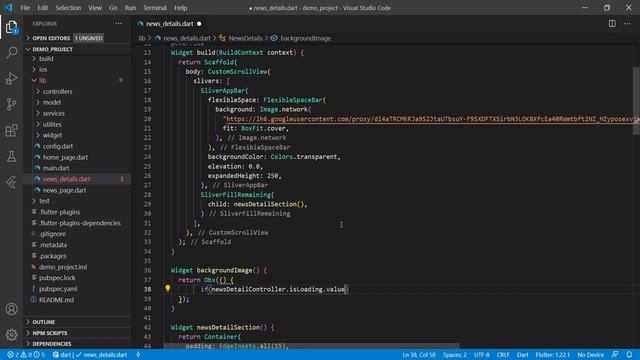Open the Run menu

[x=130, y=8]
